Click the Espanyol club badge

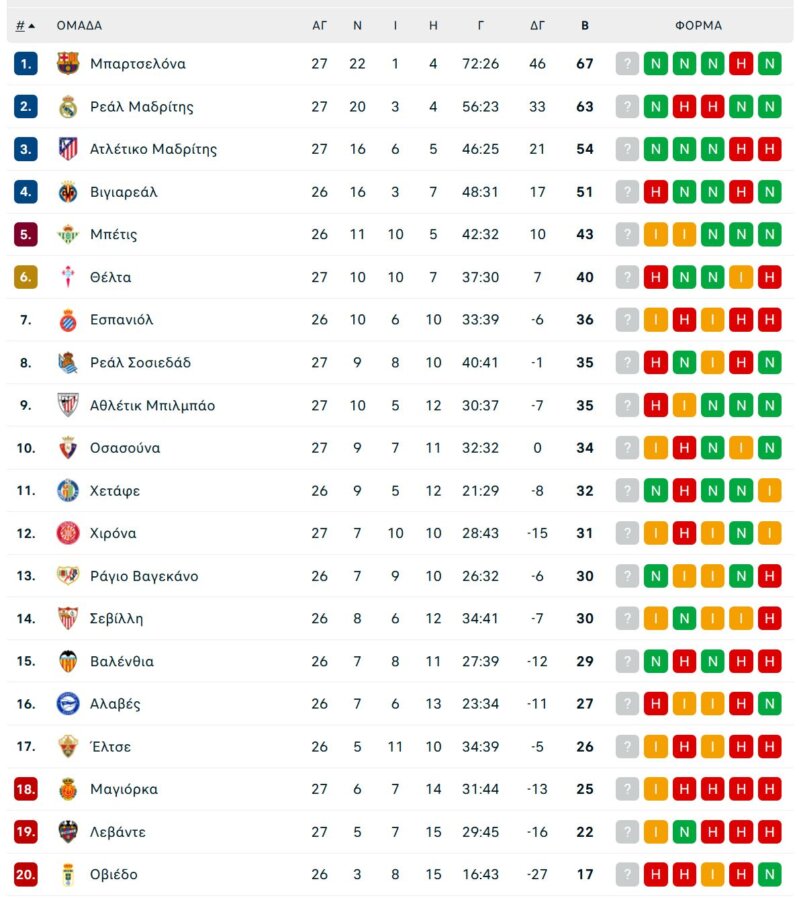click(67, 319)
